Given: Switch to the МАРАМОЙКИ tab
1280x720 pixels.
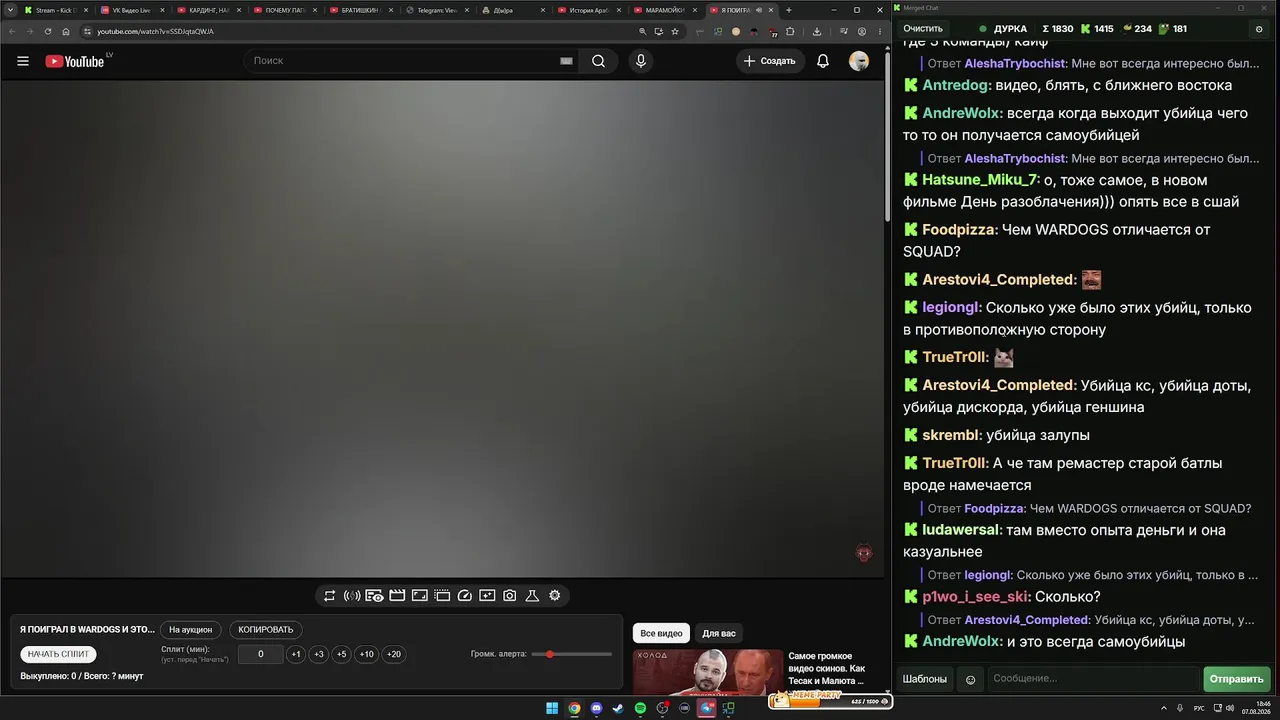Looking at the screenshot, I should (x=666, y=10).
